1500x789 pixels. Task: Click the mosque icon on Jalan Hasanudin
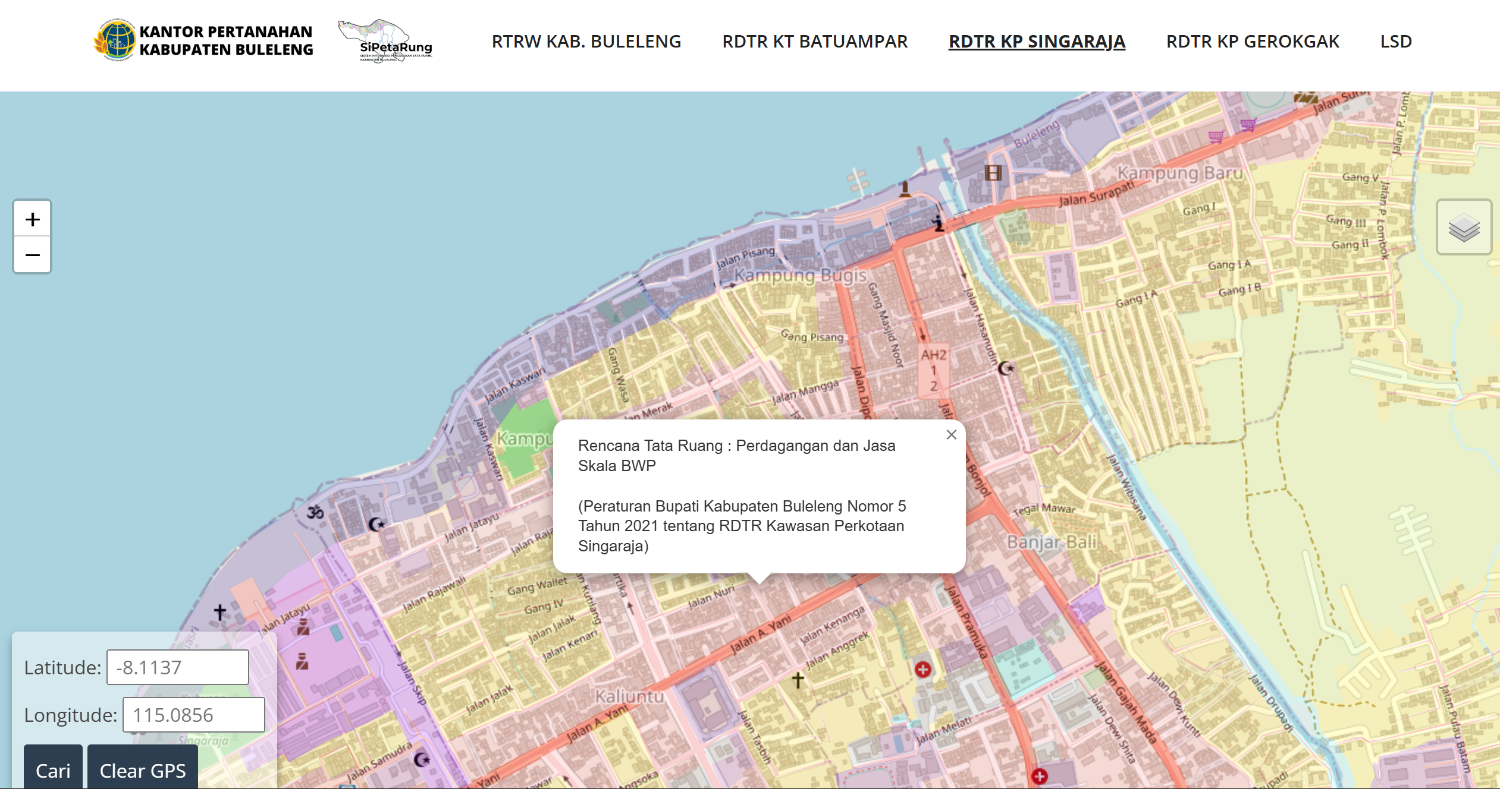[1007, 368]
